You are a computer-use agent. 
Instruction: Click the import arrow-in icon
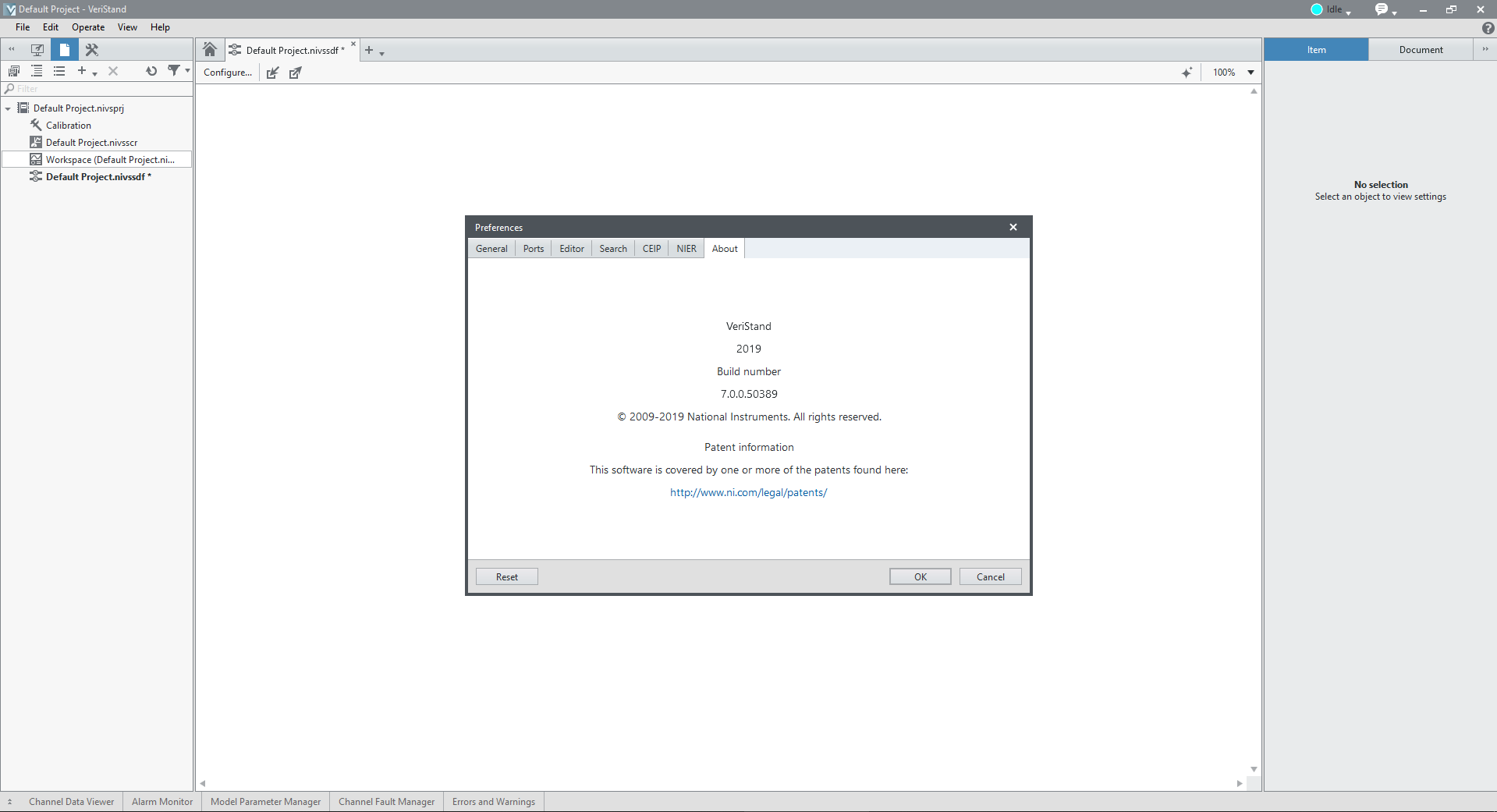[x=272, y=73]
